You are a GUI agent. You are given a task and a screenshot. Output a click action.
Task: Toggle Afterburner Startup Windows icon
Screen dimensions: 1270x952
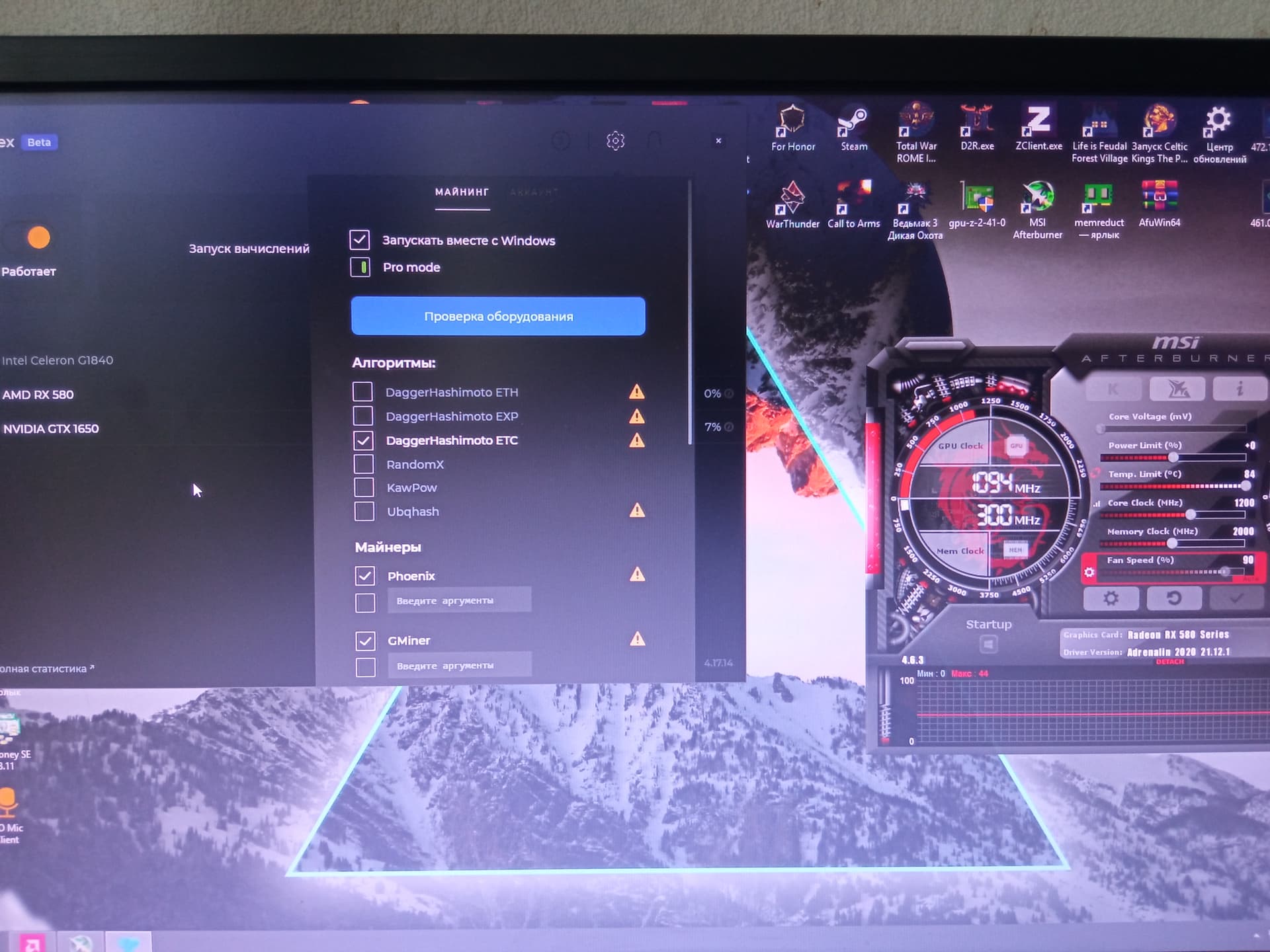click(x=988, y=644)
